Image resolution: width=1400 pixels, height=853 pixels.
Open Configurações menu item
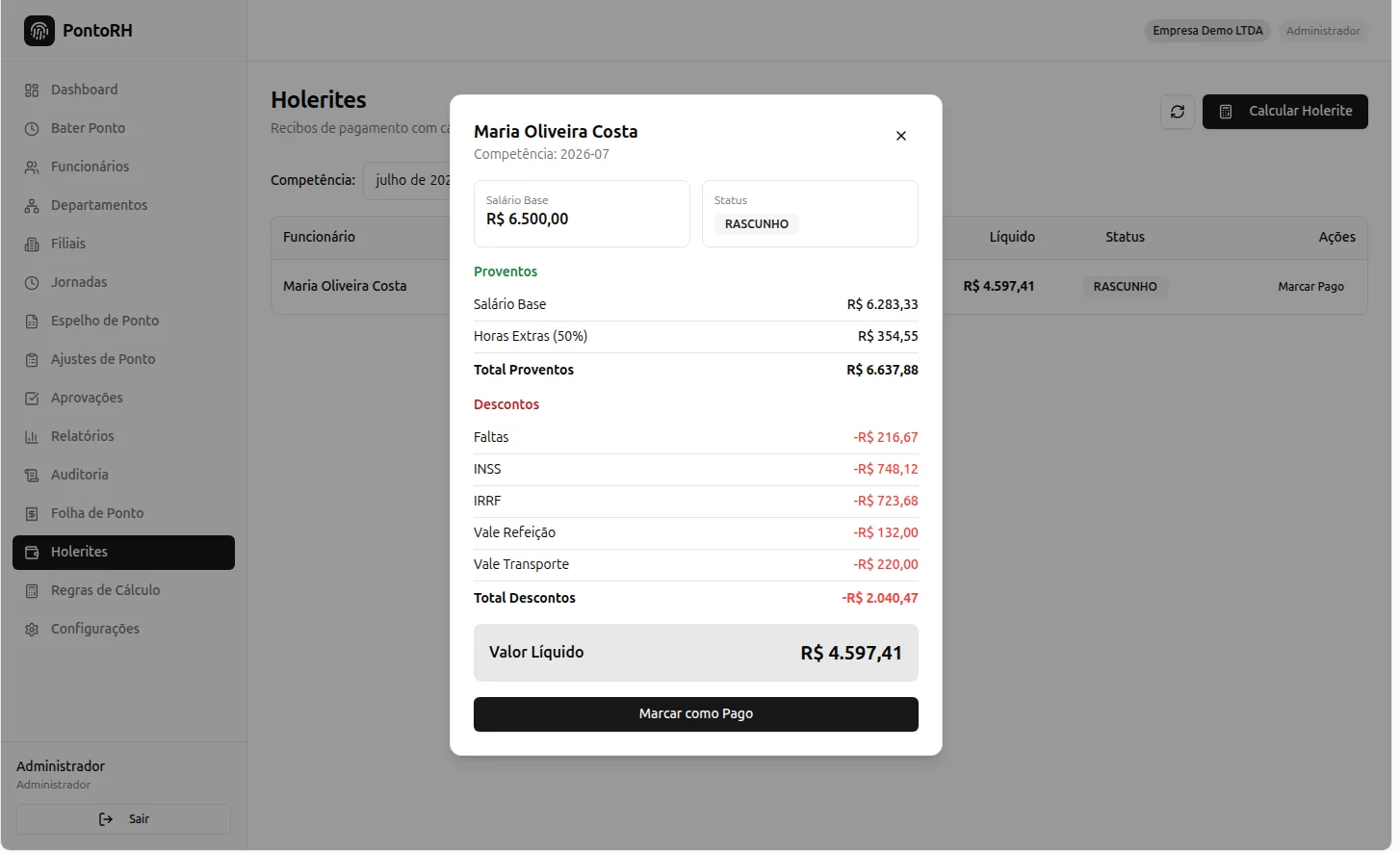tap(123, 629)
